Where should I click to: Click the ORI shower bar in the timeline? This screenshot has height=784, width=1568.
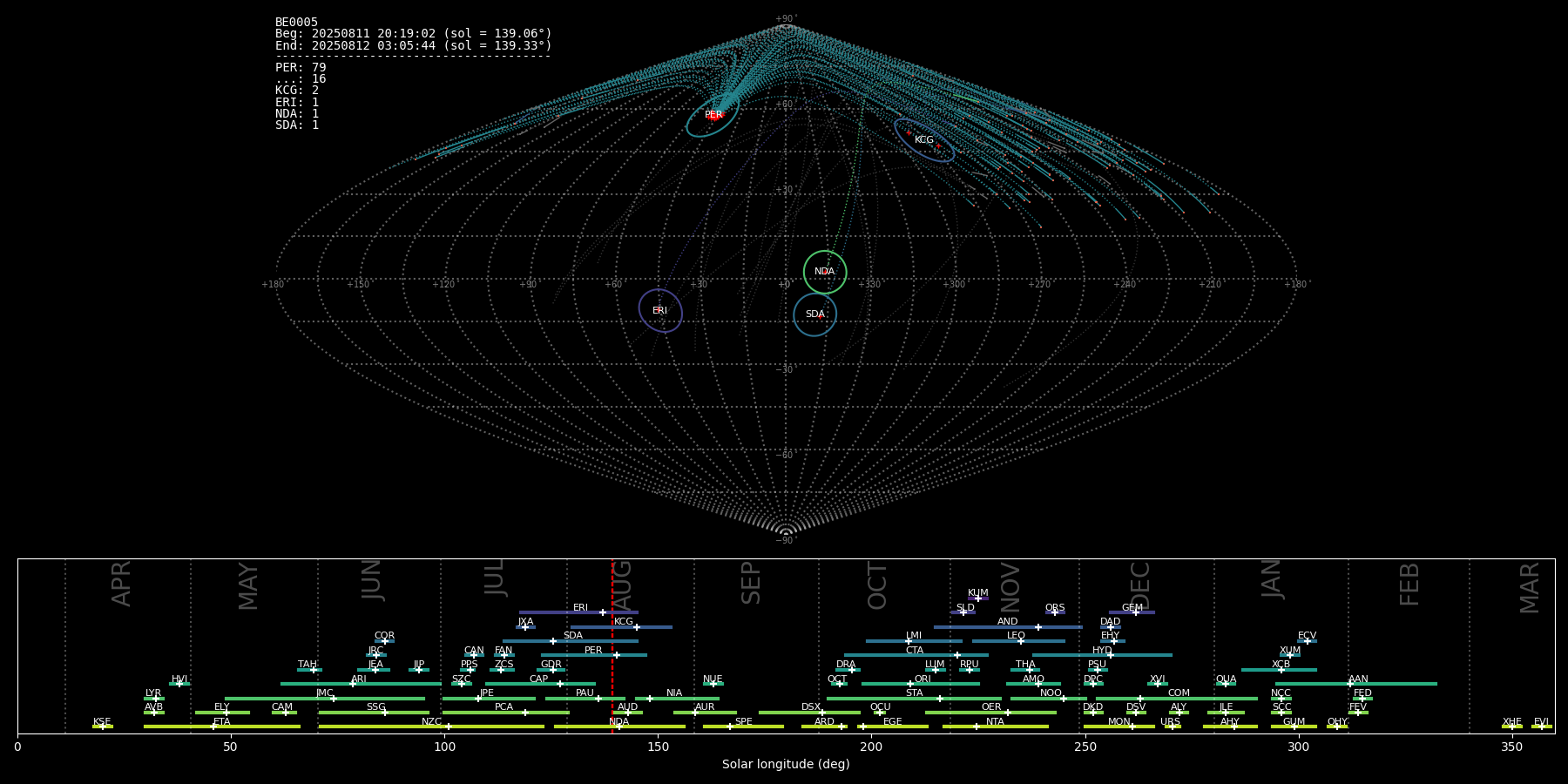pos(921,684)
